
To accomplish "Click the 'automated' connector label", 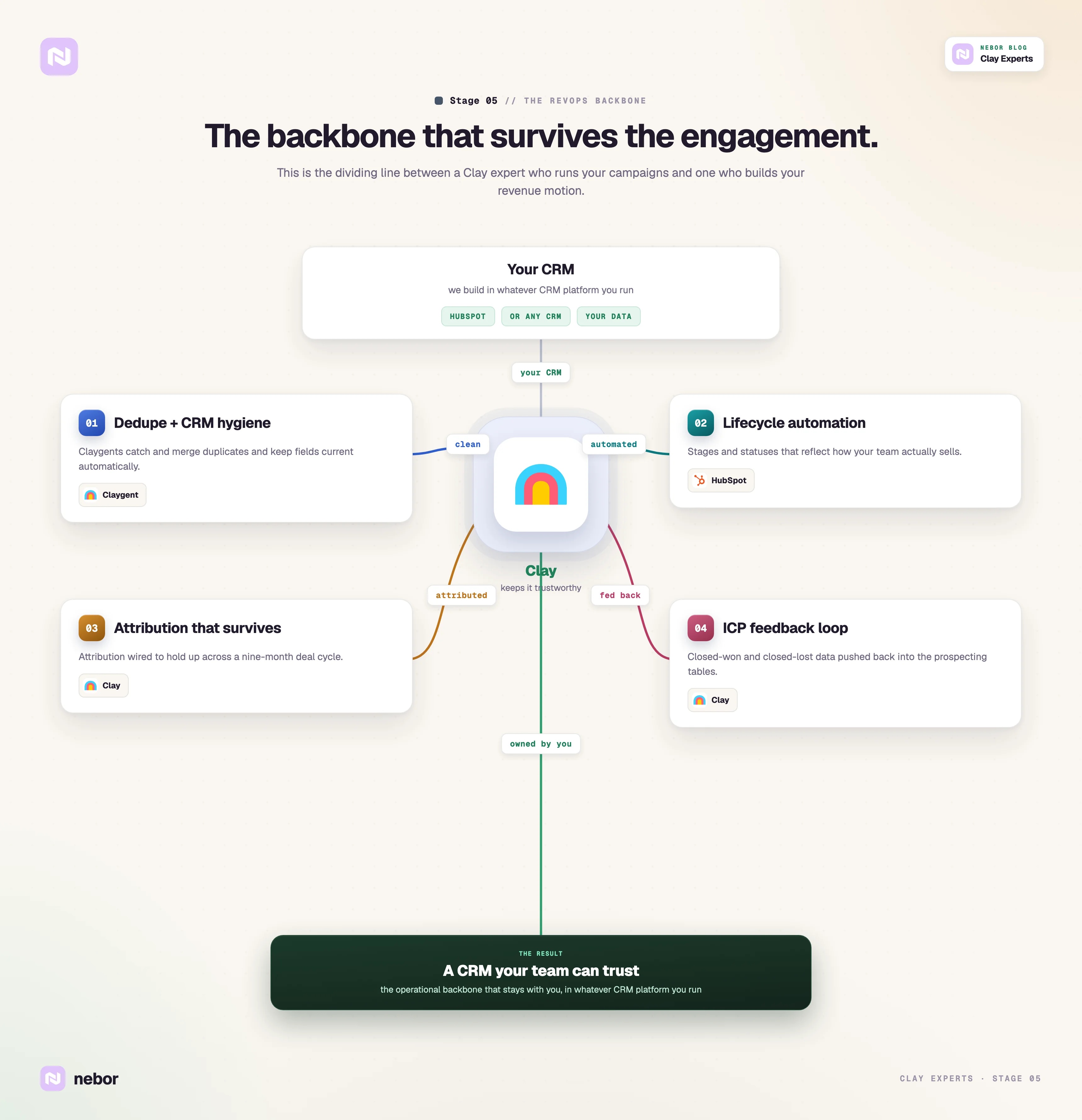I will click(x=614, y=444).
